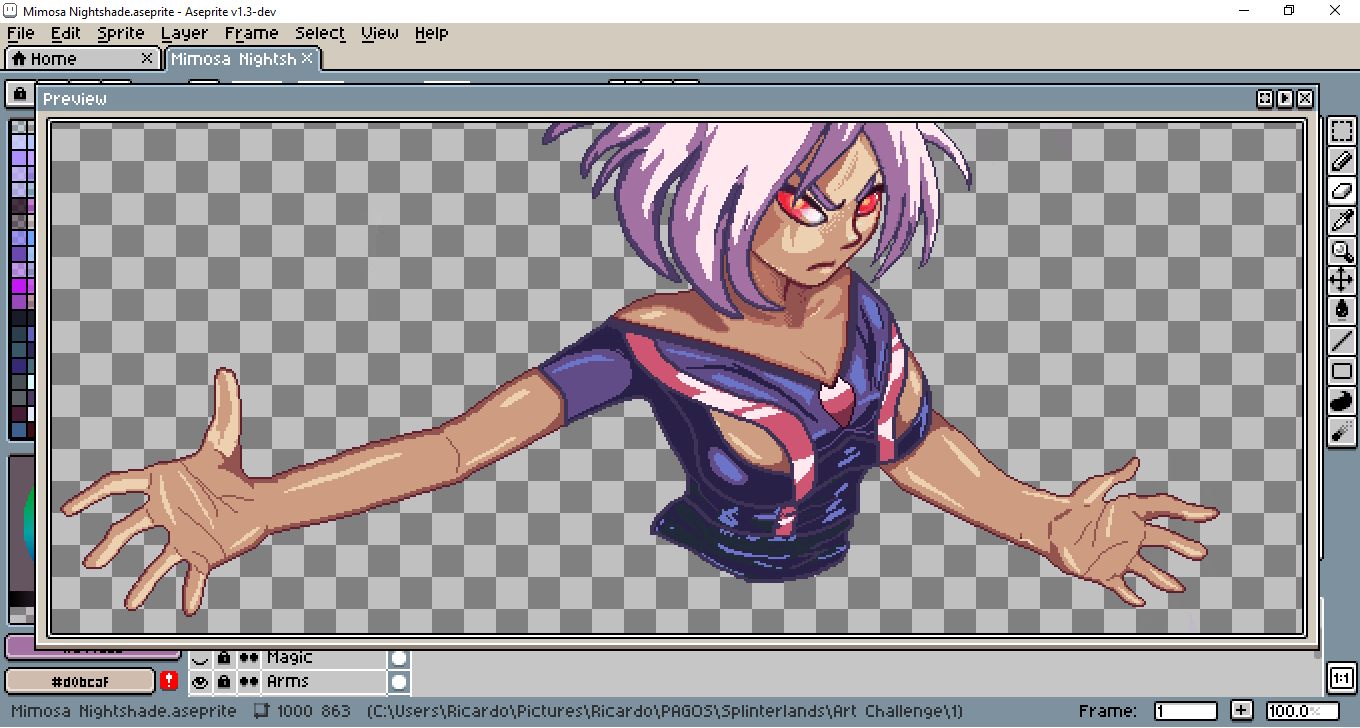Select the Arms layer cel

399,682
